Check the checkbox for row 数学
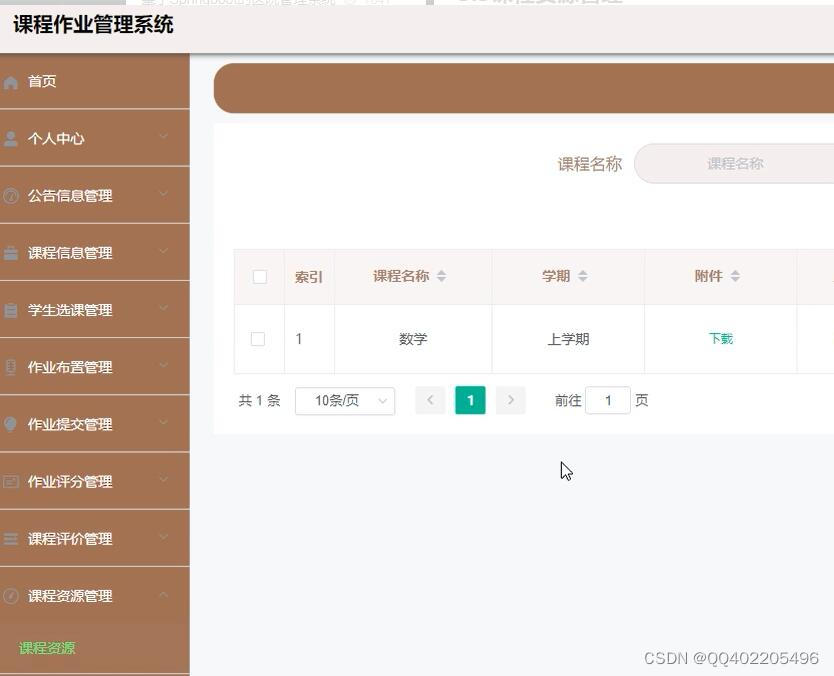The width and height of the screenshot is (834, 676). point(258,339)
